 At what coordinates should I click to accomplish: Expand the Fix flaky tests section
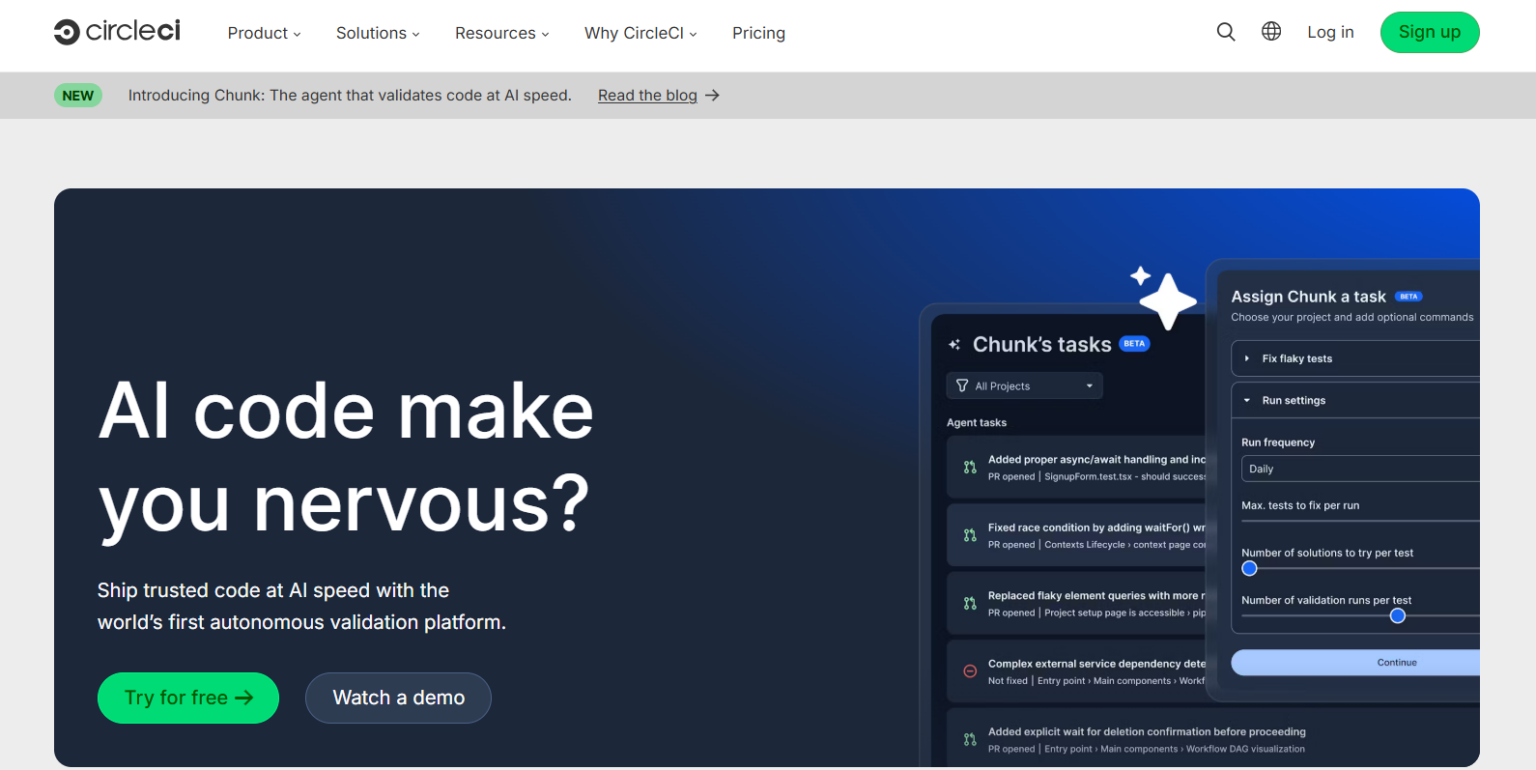coord(1246,358)
